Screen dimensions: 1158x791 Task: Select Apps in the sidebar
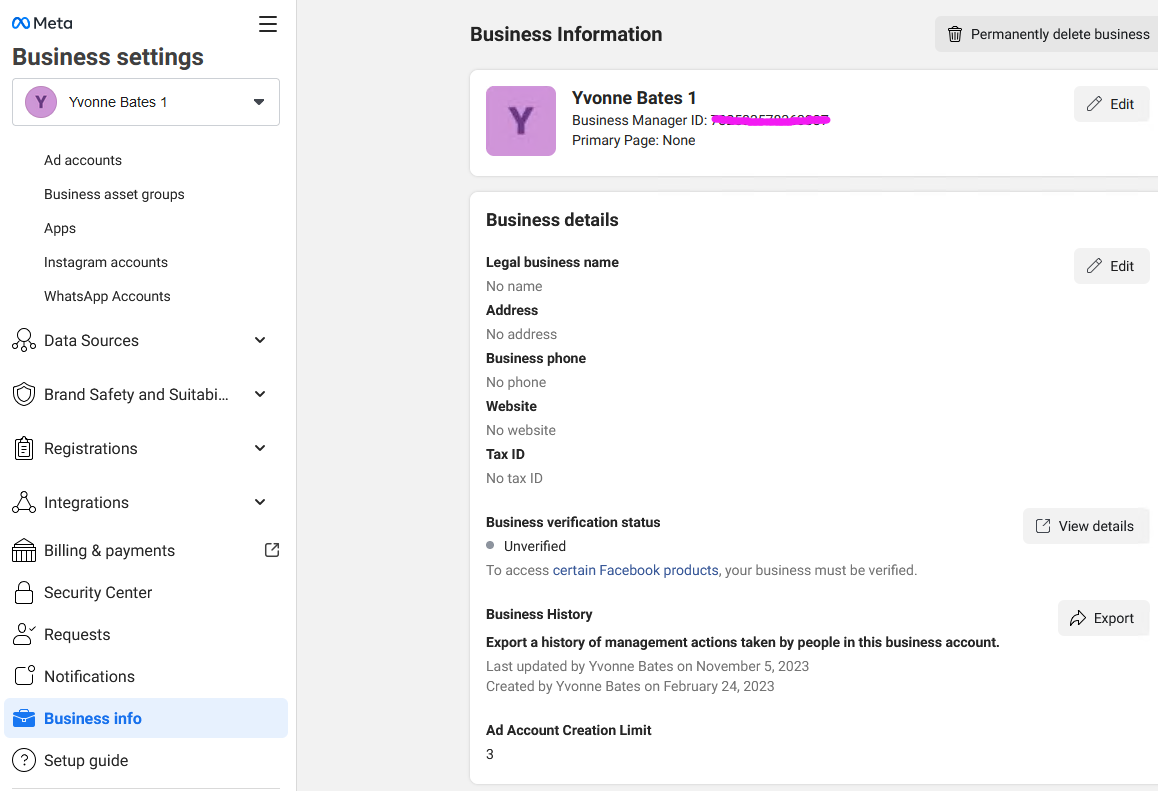click(x=60, y=228)
